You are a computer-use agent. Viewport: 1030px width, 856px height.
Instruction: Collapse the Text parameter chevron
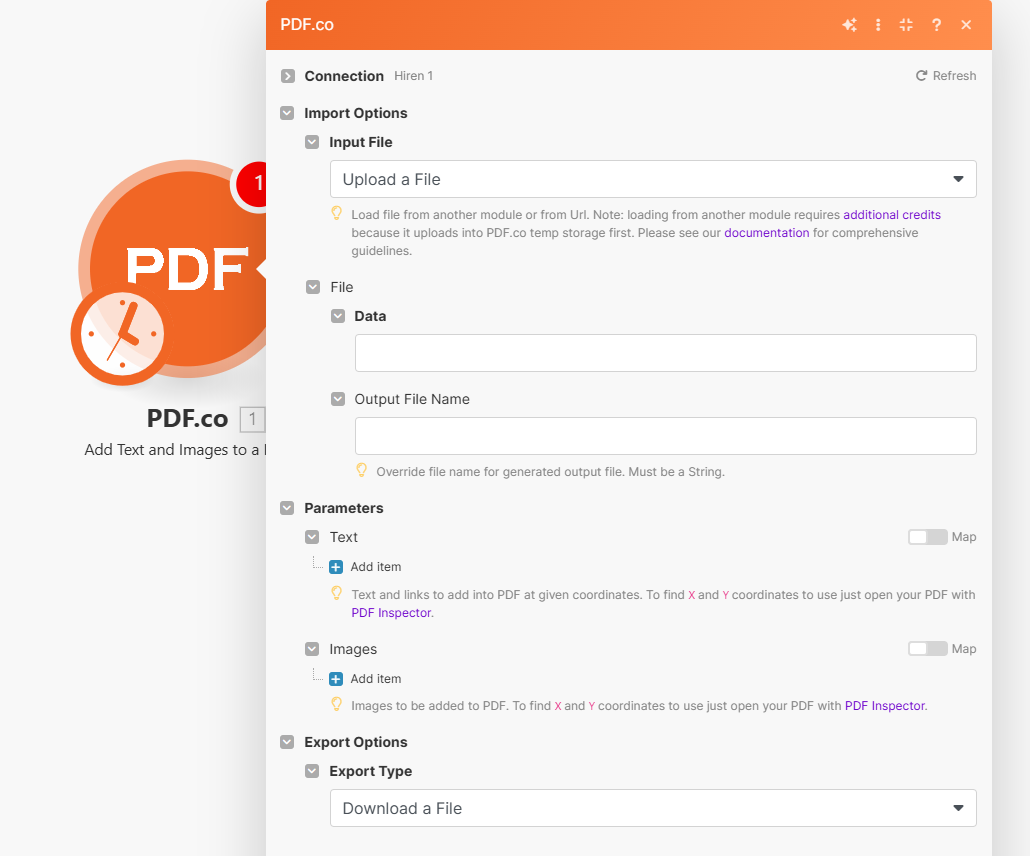click(x=312, y=537)
